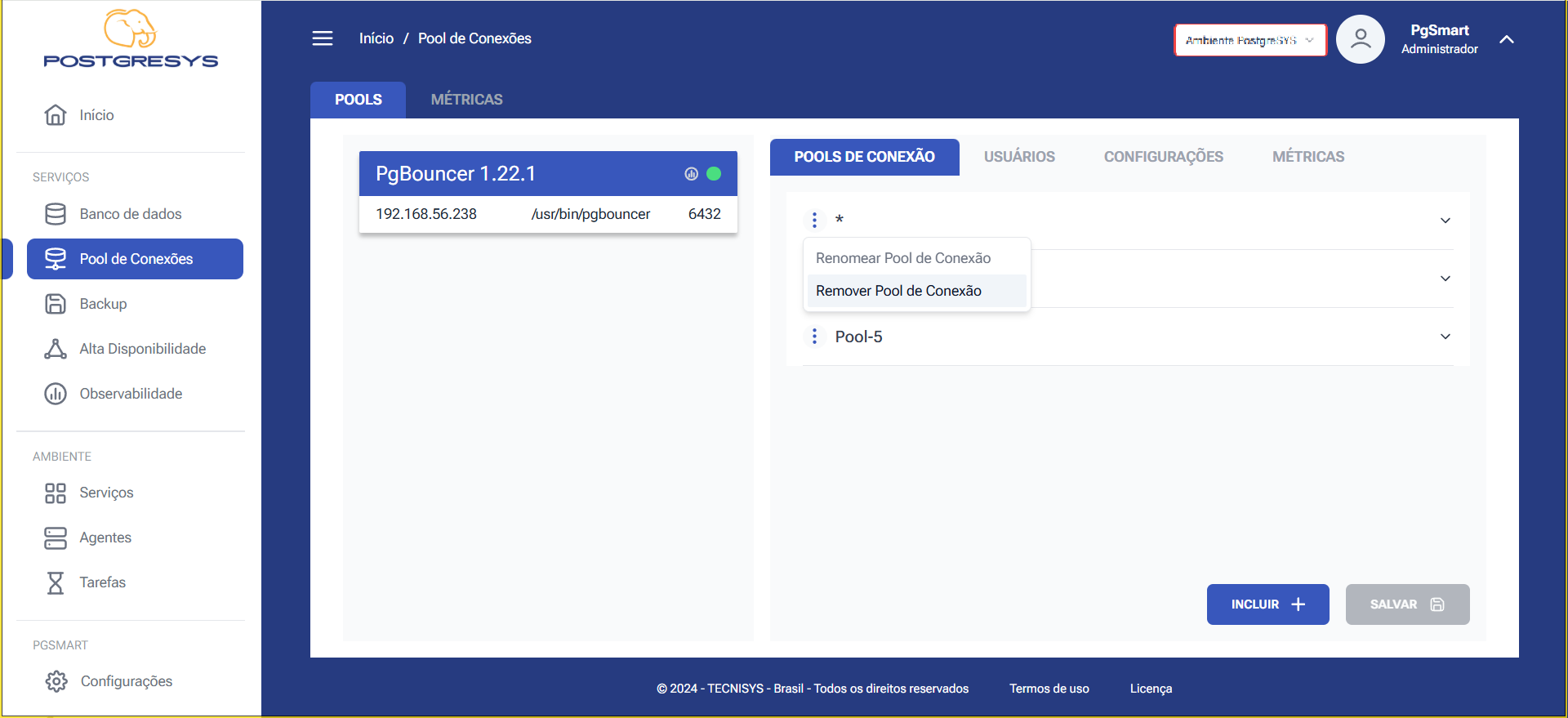Click the PostgreSYS elephant logo
Viewport: 1568px width, 718px height.
coord(131,38)
